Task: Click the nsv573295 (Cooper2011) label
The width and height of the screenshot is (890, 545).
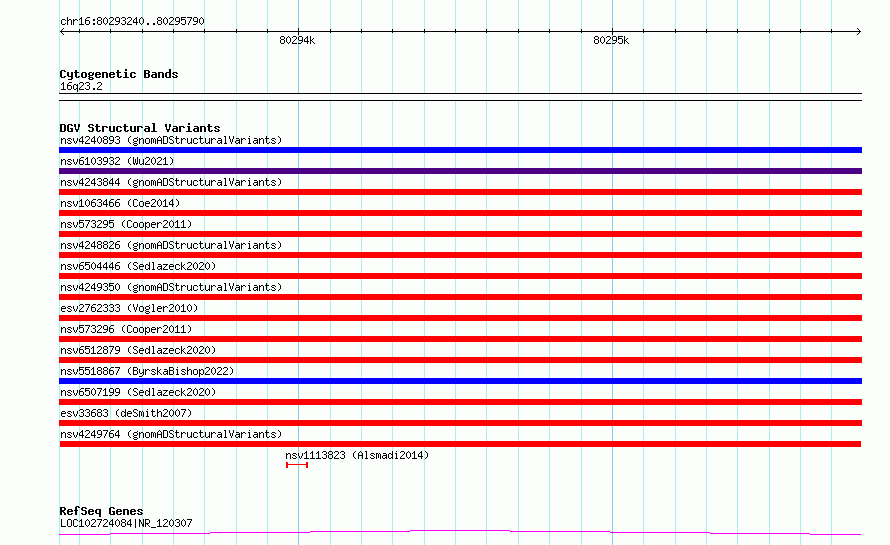Action: click(126, 224)
